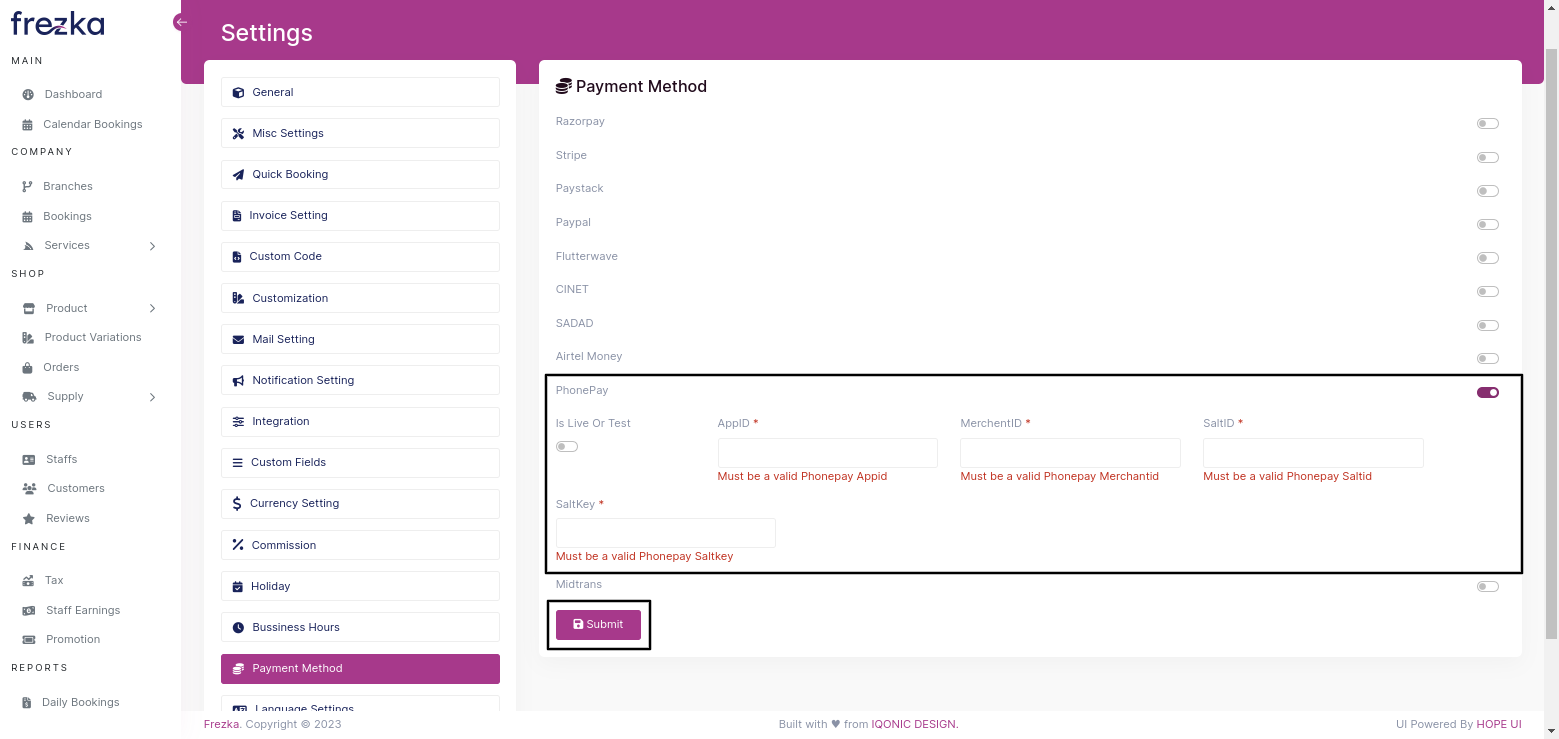Image resolution: width=1559 pixels, height=739 pixels.
Task: Click the Tax sidebar icon
Action: click(x=28, y=581)
